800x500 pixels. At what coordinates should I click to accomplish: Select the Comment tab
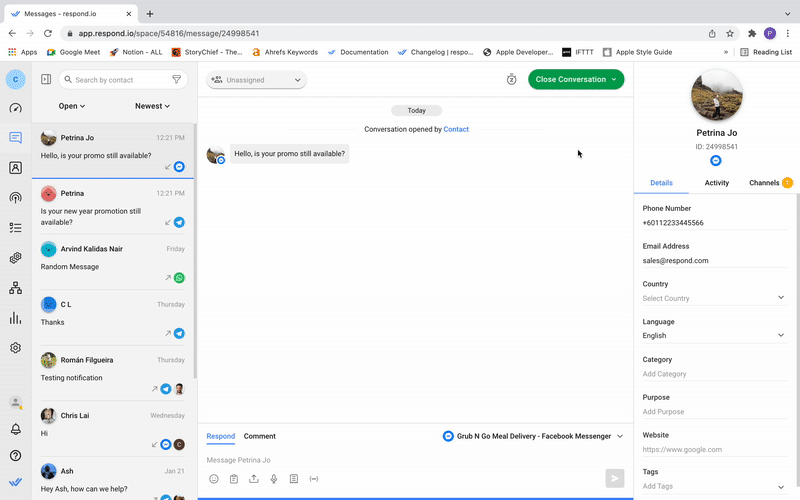(x=259, y=436)
